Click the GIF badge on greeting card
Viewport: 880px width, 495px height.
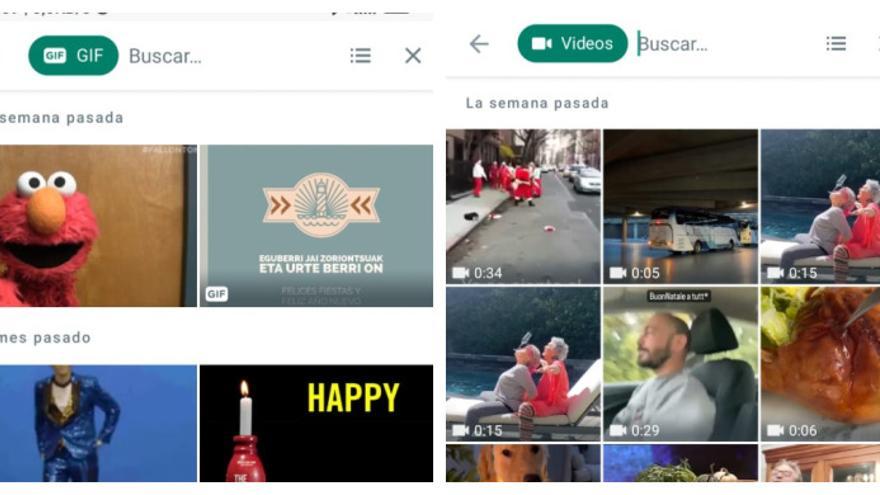click(217, 294)
